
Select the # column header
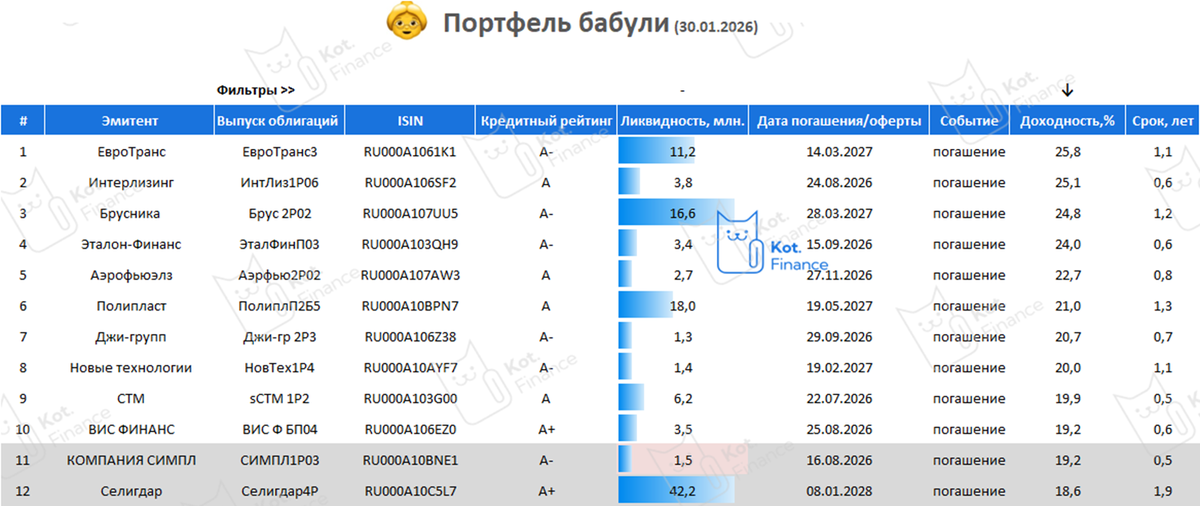point(23,121)
